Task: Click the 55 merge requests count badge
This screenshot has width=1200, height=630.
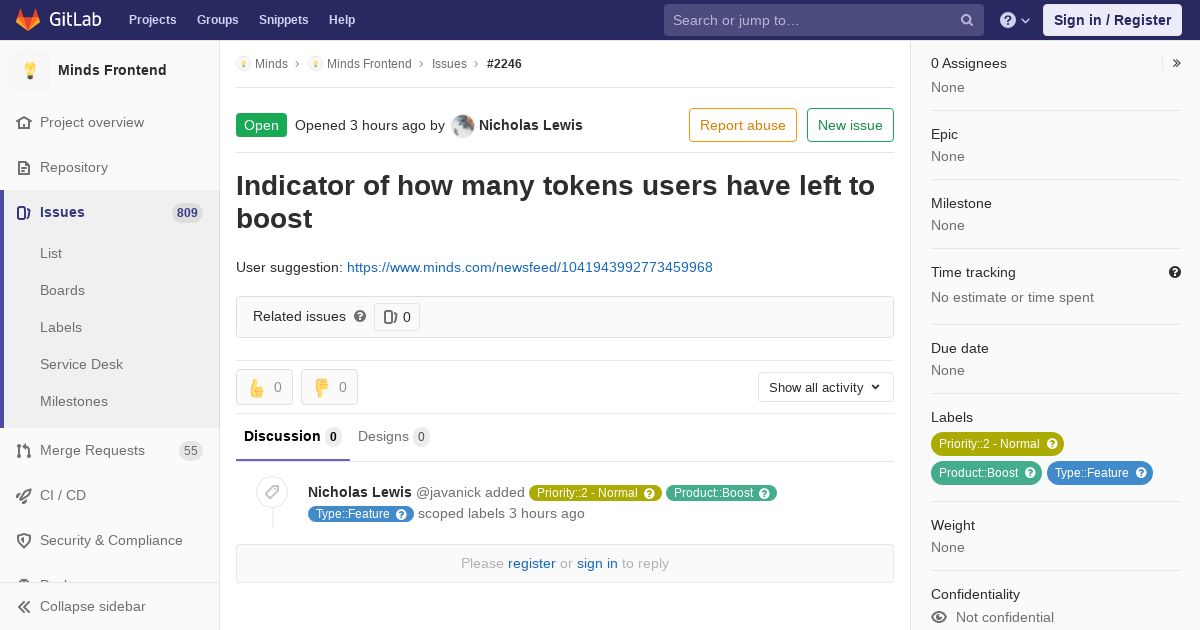Action: [x=190, y=451]
